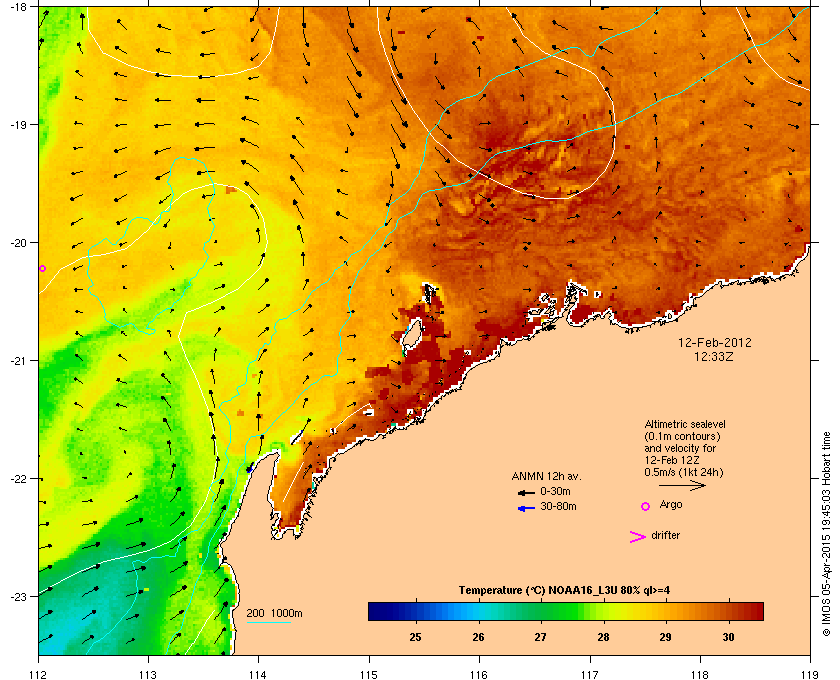The image size is (840, 680).
Task: Click the '200 1000m' bathymetry label
Action: (x=274, y=614)
